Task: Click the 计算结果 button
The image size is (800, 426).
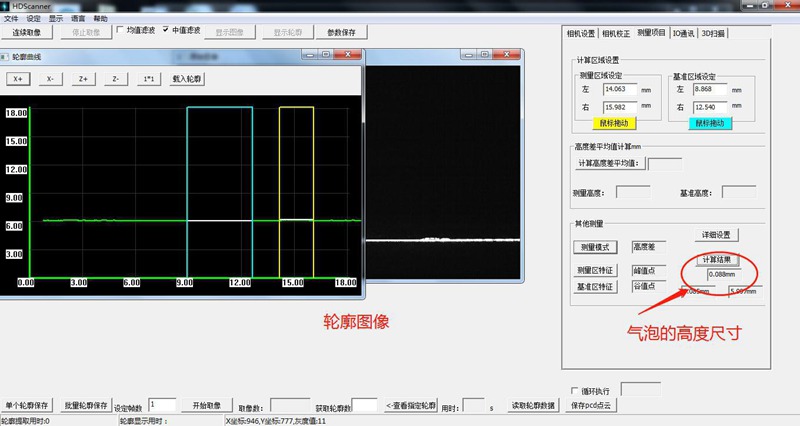Action: pyautogui.click(x=717, y=260)
